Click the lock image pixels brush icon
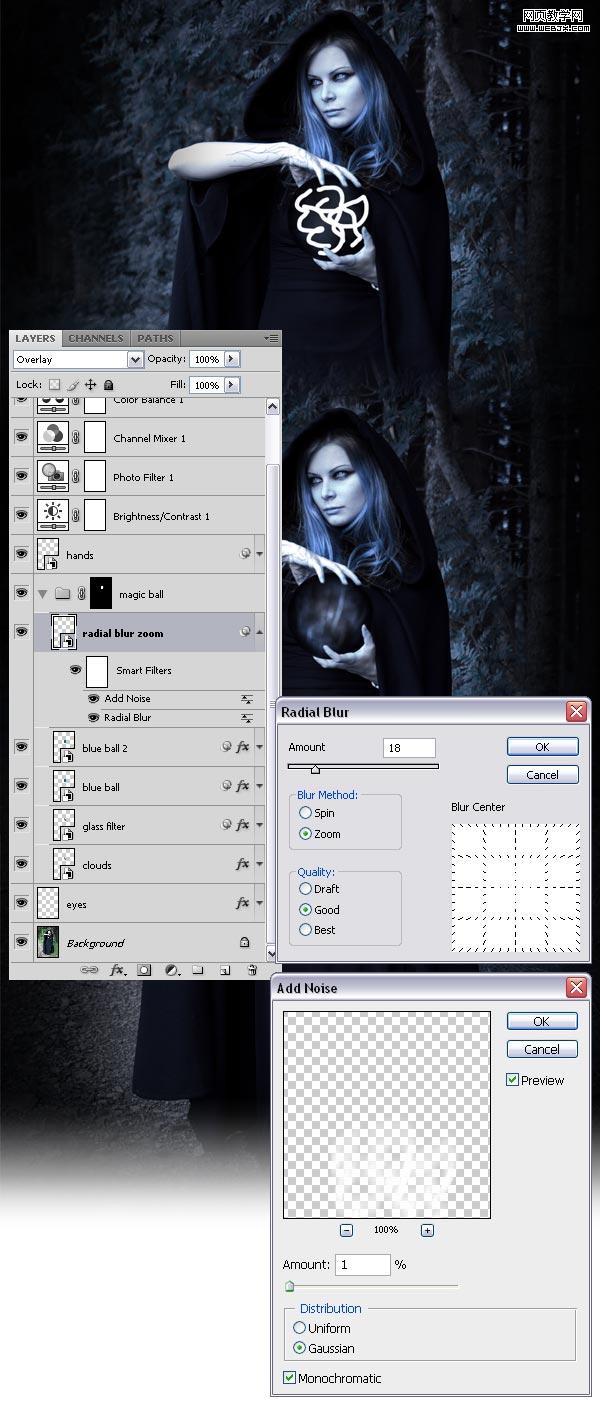 point(73,384)
